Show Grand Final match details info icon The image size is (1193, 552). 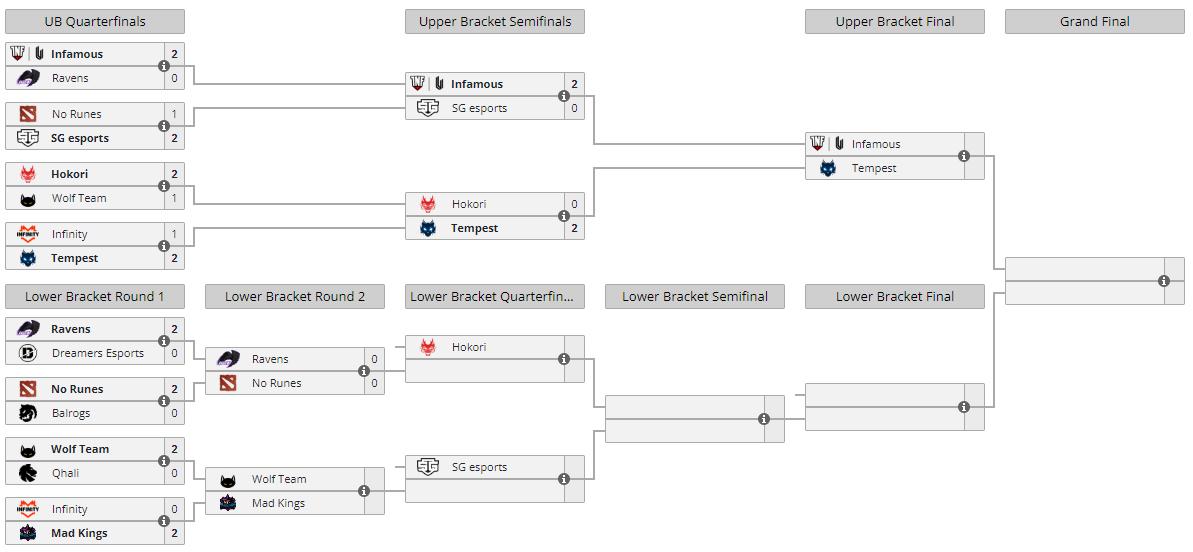pos(1164,281)
